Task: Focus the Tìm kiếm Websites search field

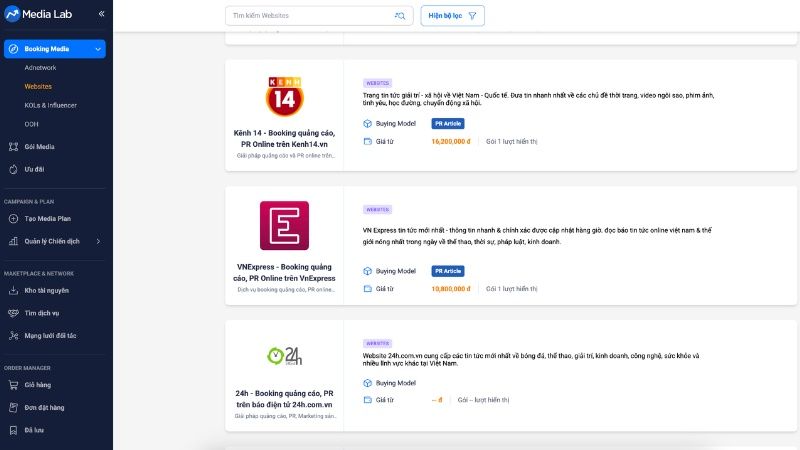Action: 319,16
